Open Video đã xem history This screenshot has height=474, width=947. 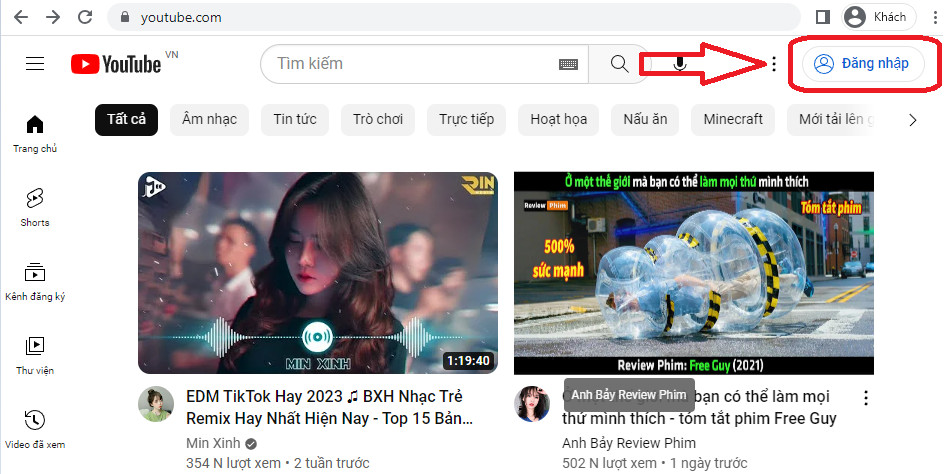point(35,430)
